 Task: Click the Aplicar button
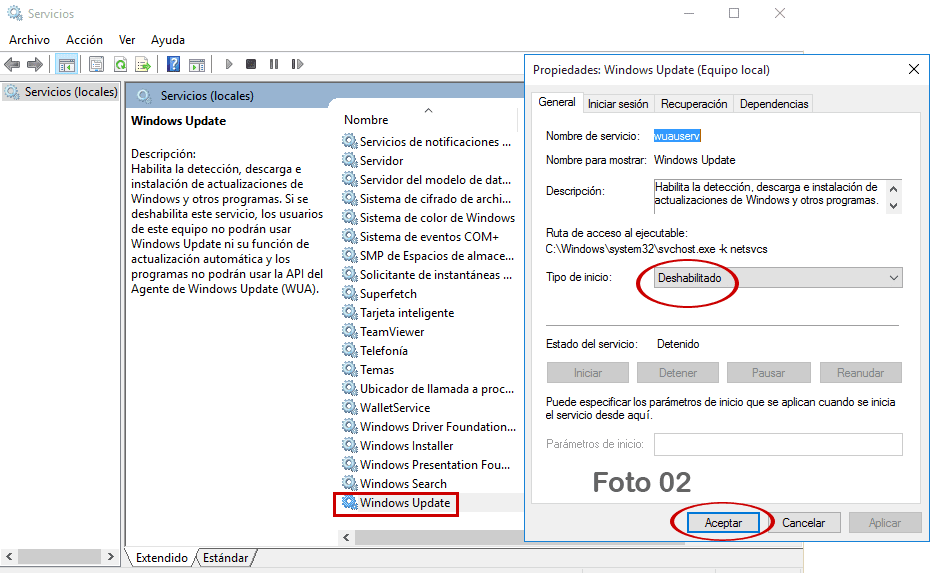click(x=885, y=523)
